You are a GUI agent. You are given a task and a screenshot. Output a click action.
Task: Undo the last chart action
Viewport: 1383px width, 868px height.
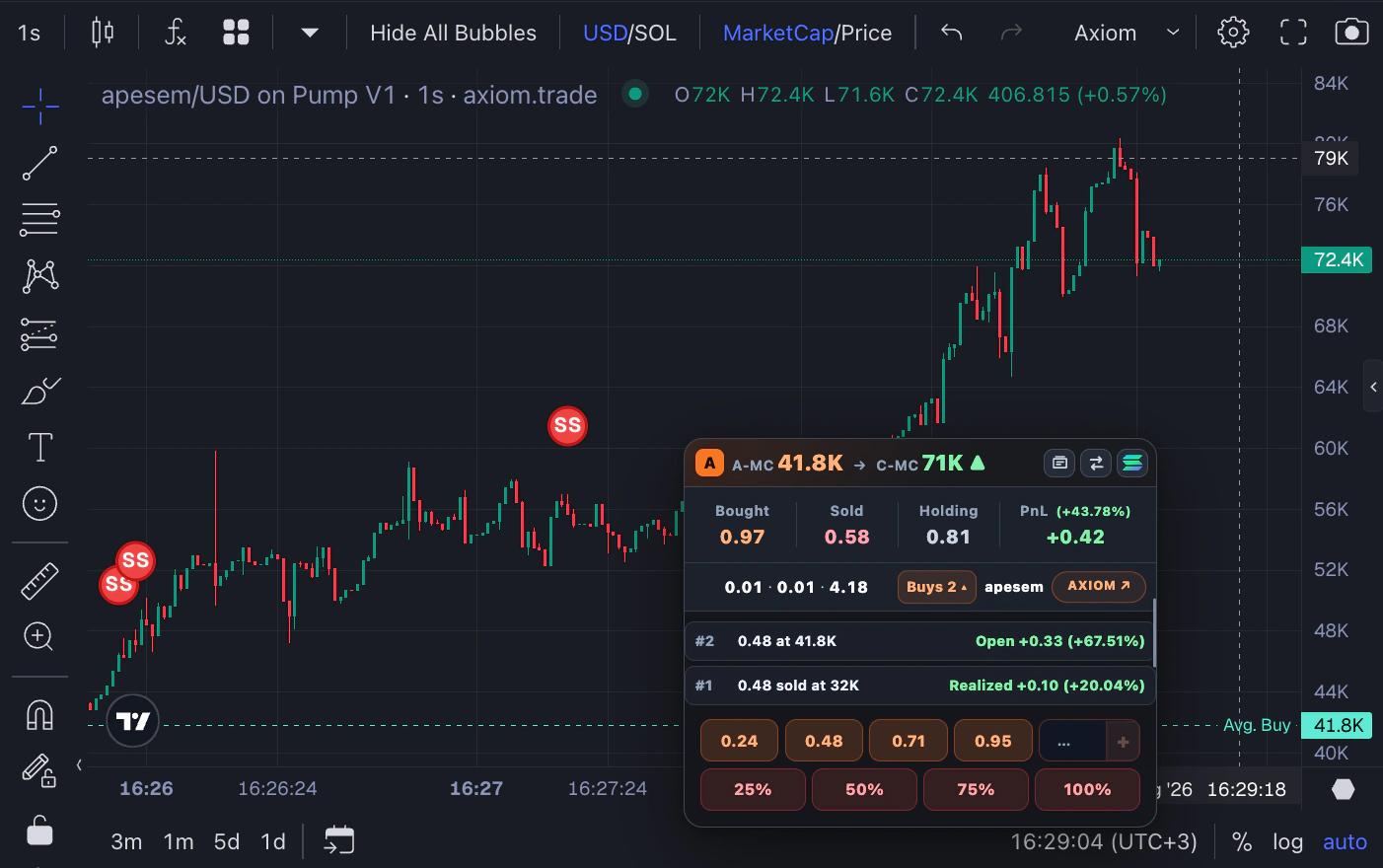[x=952, y=33]
